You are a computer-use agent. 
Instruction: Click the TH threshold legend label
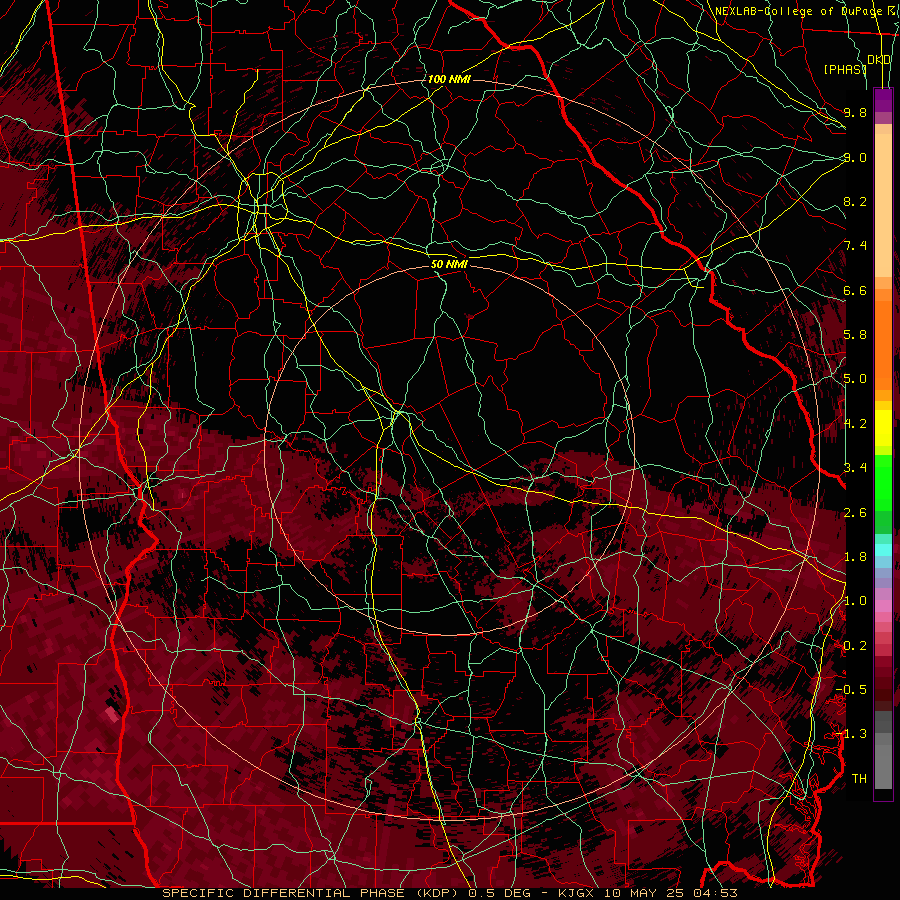tap(859, 779)
